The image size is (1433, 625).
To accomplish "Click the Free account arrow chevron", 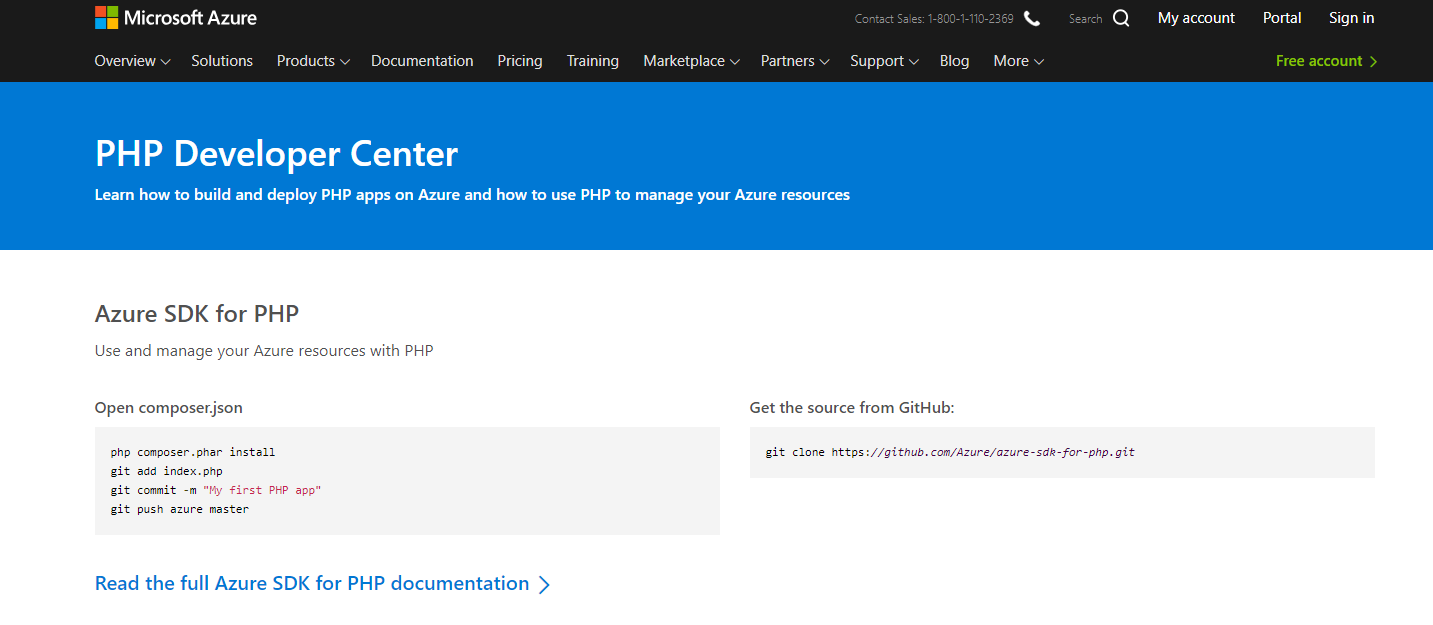I will point(1373,61).
